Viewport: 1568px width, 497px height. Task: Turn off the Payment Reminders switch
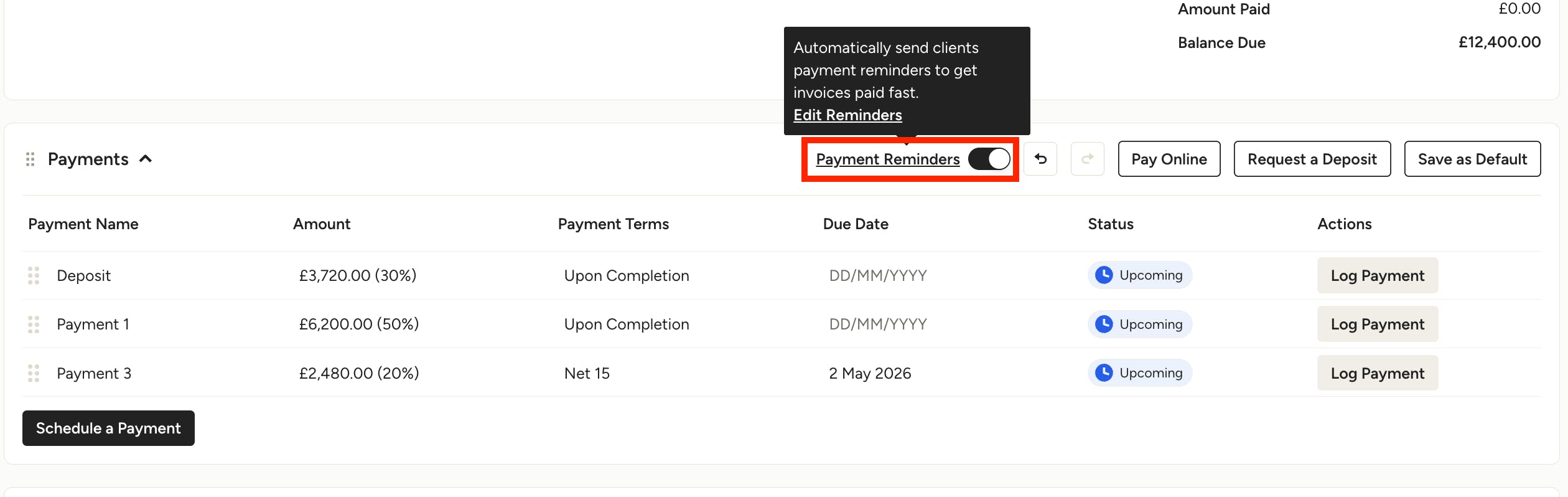[x=989, y=159]
